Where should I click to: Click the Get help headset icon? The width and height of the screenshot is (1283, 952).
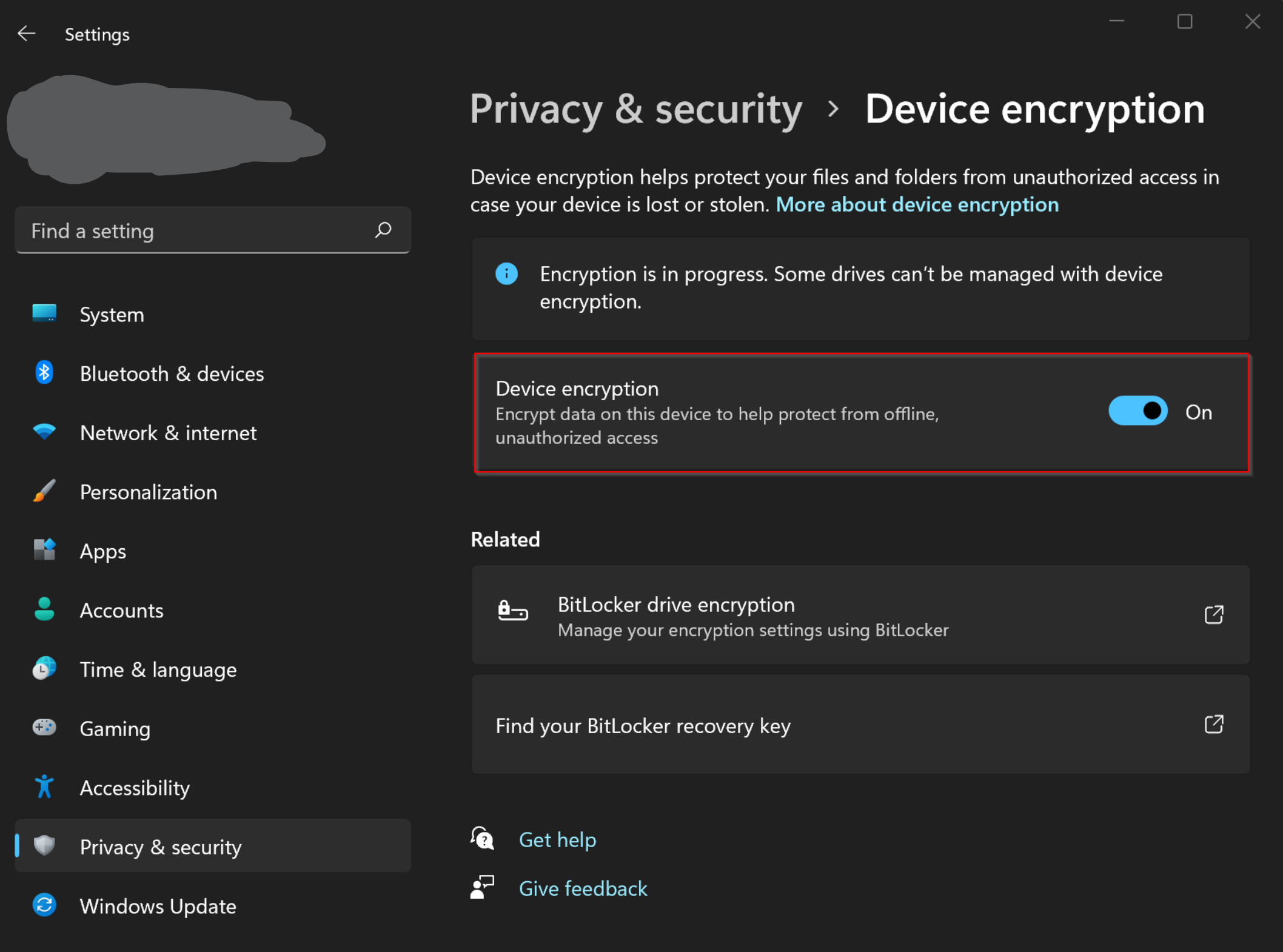pyautogui.click(x=483, y=839)
